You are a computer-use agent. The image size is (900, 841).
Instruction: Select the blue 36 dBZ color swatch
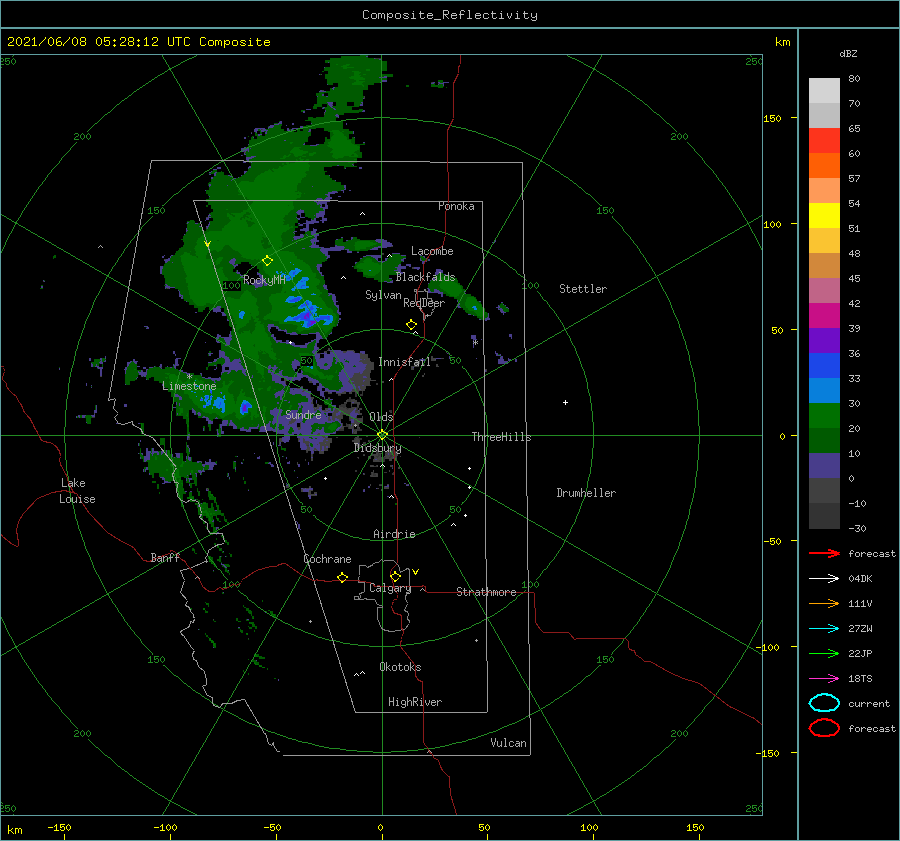point(824,365)
